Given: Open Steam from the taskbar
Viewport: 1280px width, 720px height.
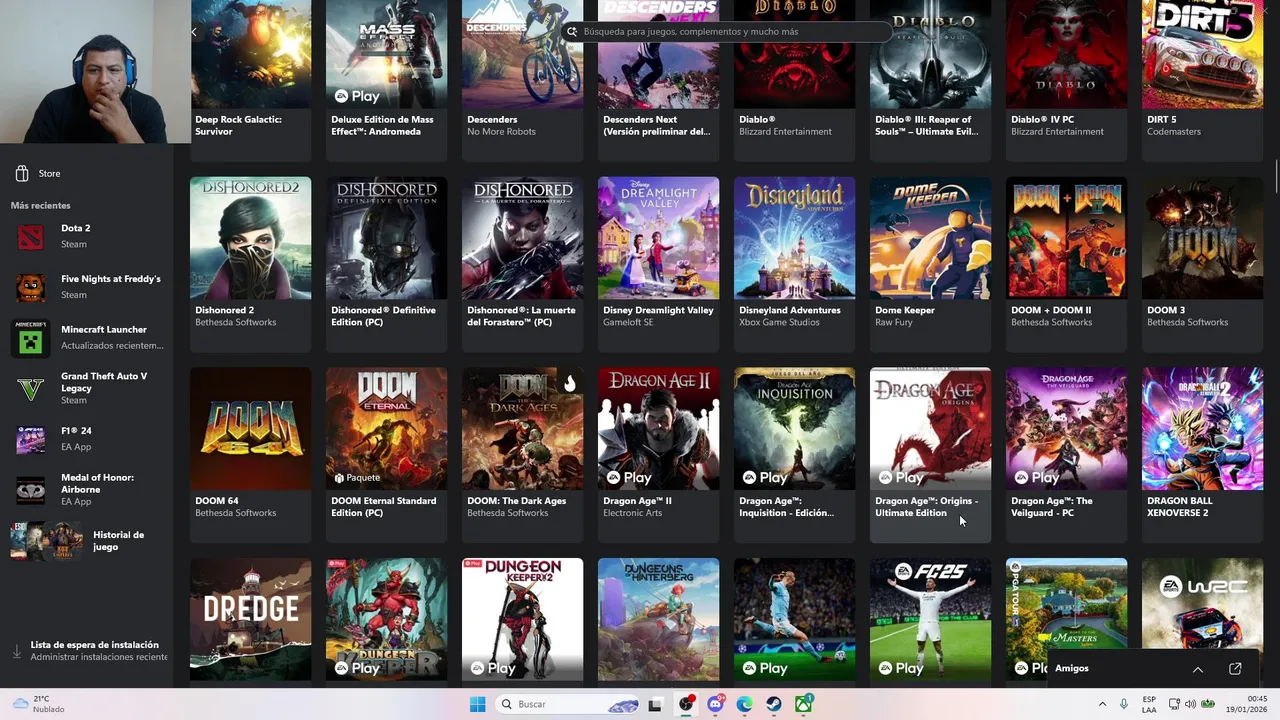Looking at the screenshot, I should point(775,704).
